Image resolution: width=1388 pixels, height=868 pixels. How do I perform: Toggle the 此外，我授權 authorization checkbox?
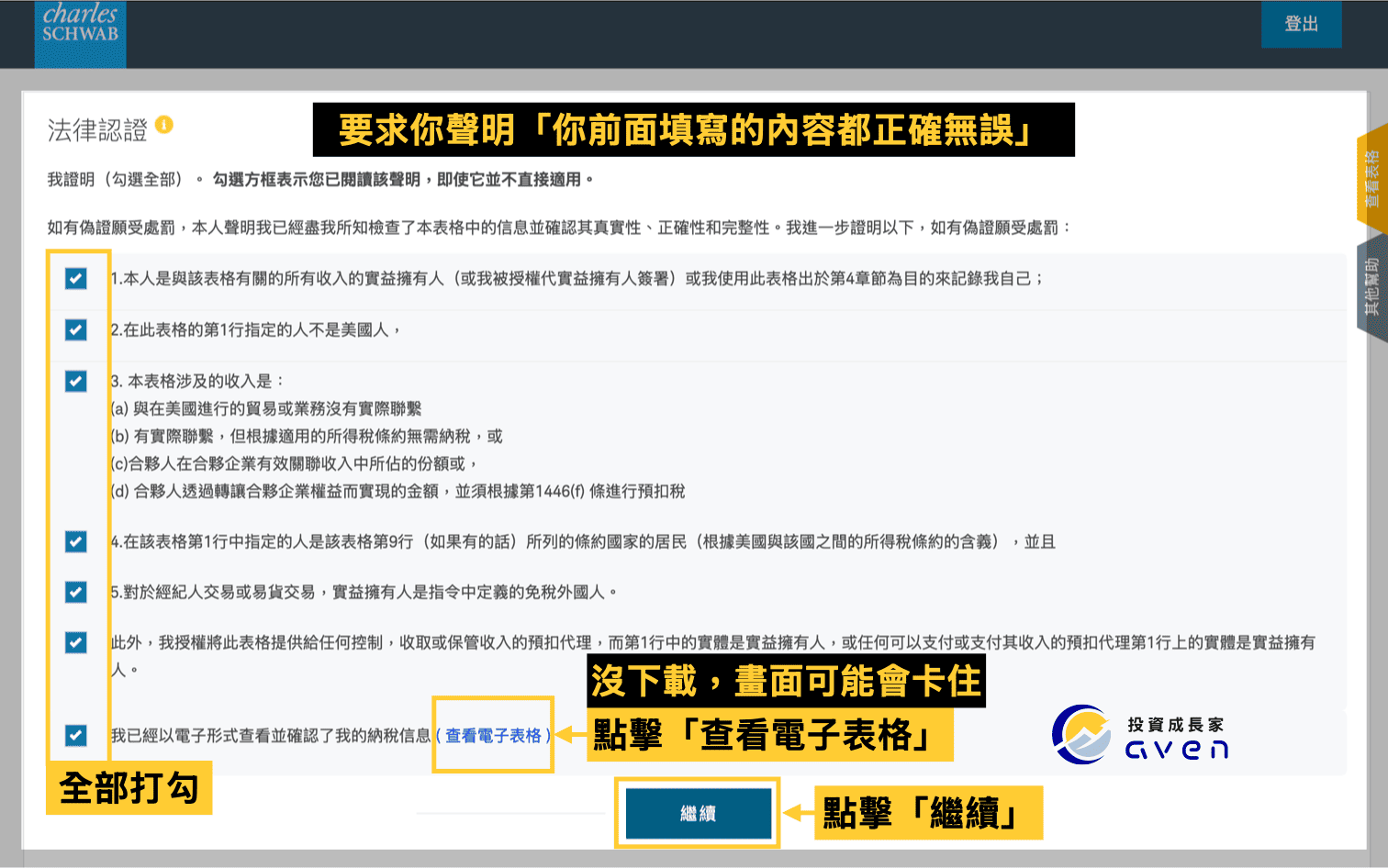click(x=76, y=642)
